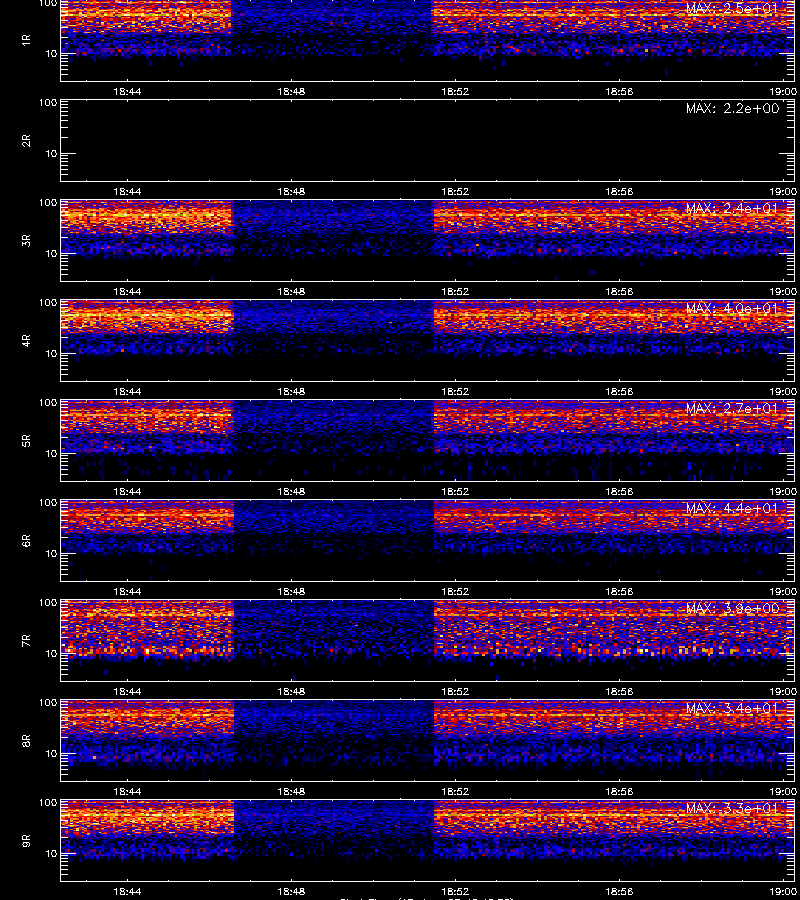
Task: Select the 'MAX: 3.3e+01' label in panel 9R
Action: coord(732,808)
